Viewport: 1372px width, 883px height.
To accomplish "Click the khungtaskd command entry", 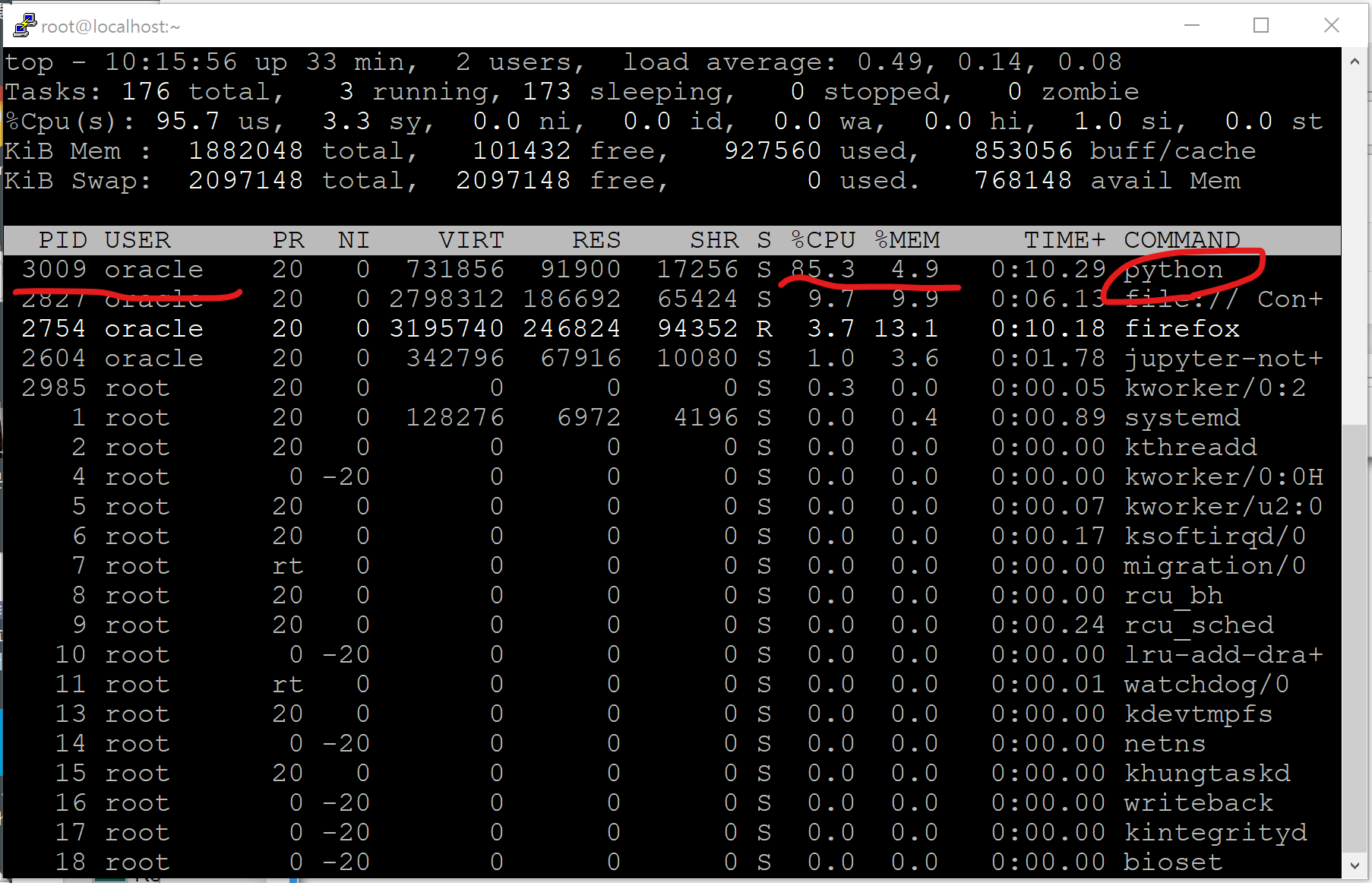I will pyautogui.click(x=1207, y=773).
